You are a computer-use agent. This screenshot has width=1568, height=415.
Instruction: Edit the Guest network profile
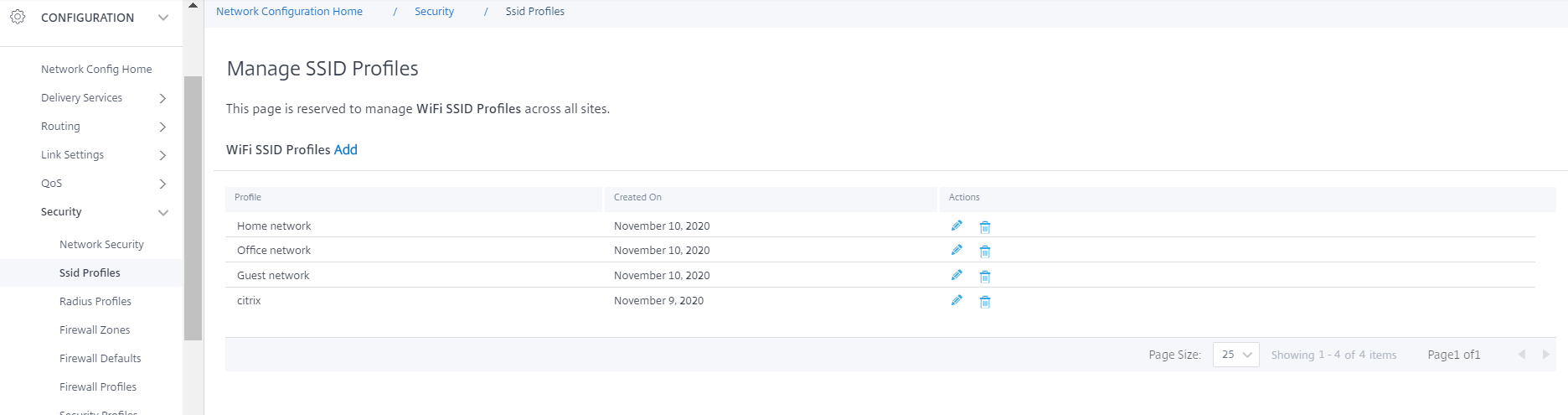click(957, 275)
